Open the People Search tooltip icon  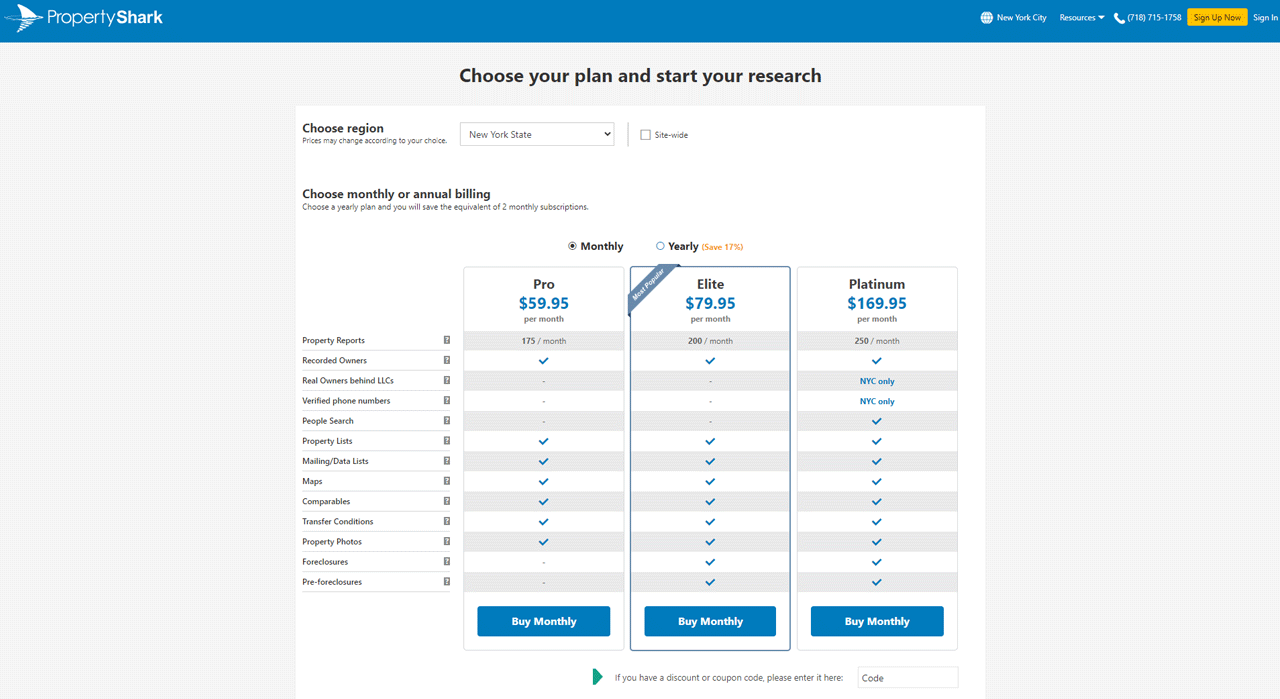click(446, 421)
